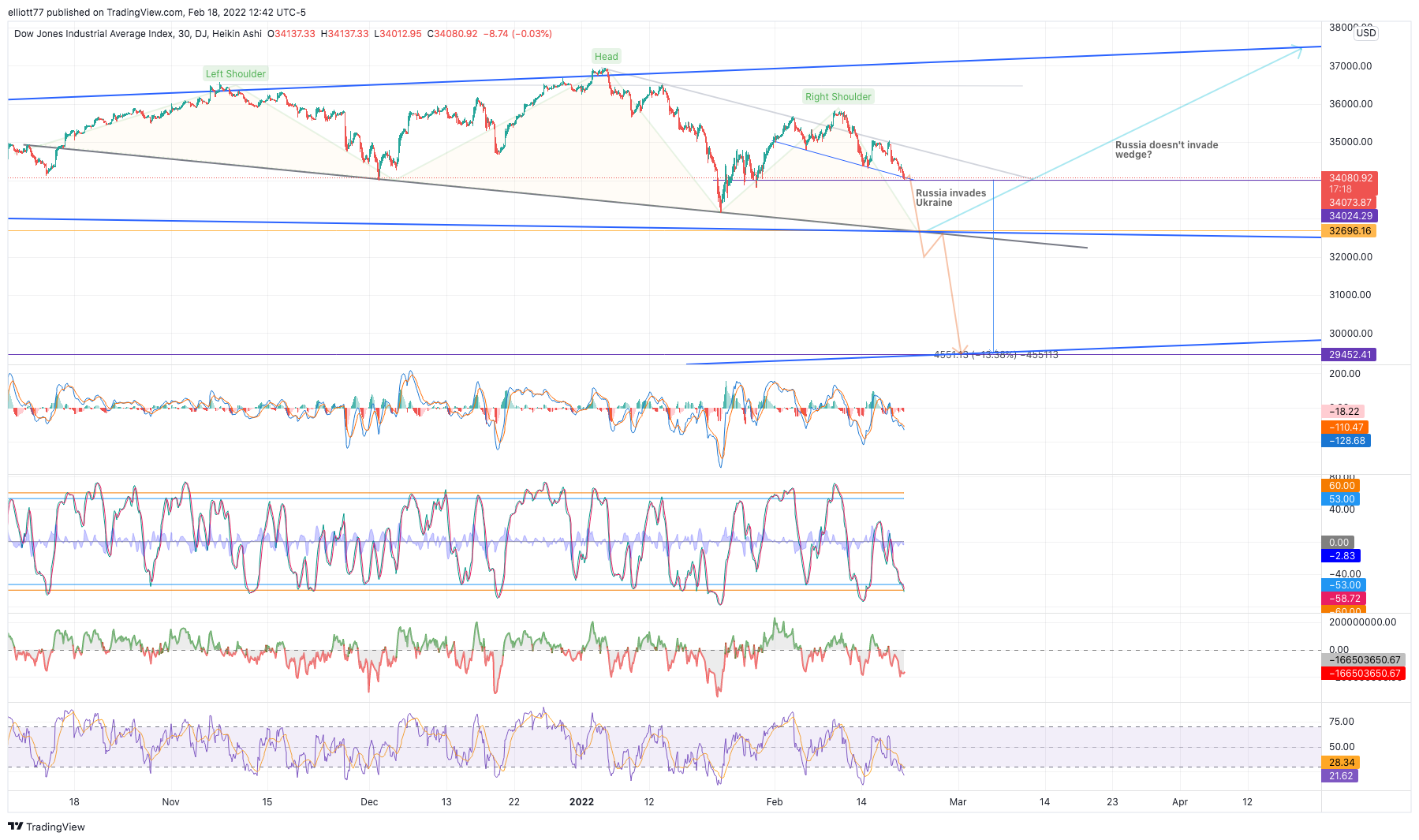Click the red 34080.92 current price label on axis

click(1351, 178)
